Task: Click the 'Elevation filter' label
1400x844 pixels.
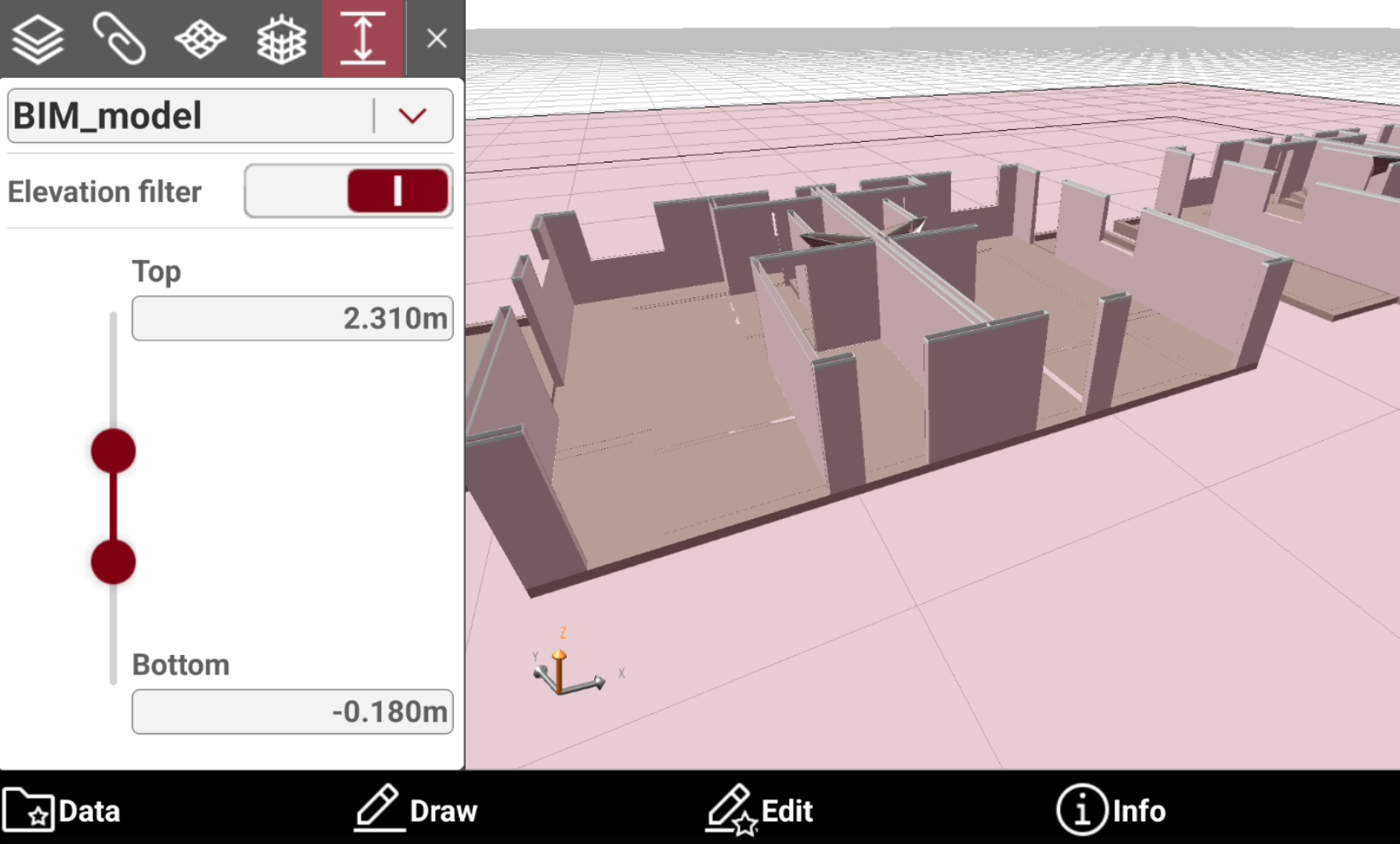Action: tap(104, 192)
